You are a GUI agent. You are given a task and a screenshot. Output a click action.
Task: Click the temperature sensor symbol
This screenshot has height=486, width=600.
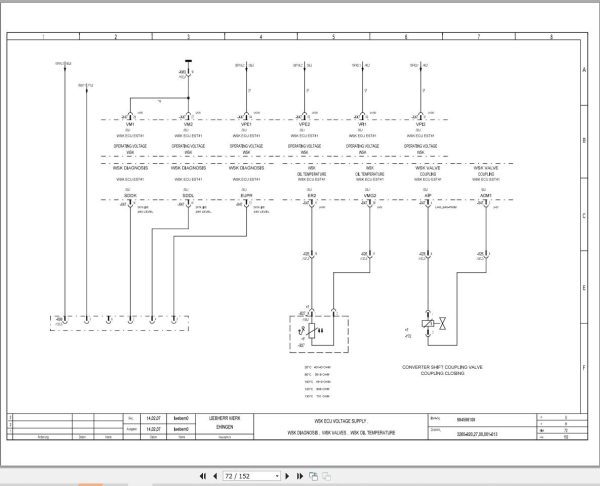pos(312,331)
